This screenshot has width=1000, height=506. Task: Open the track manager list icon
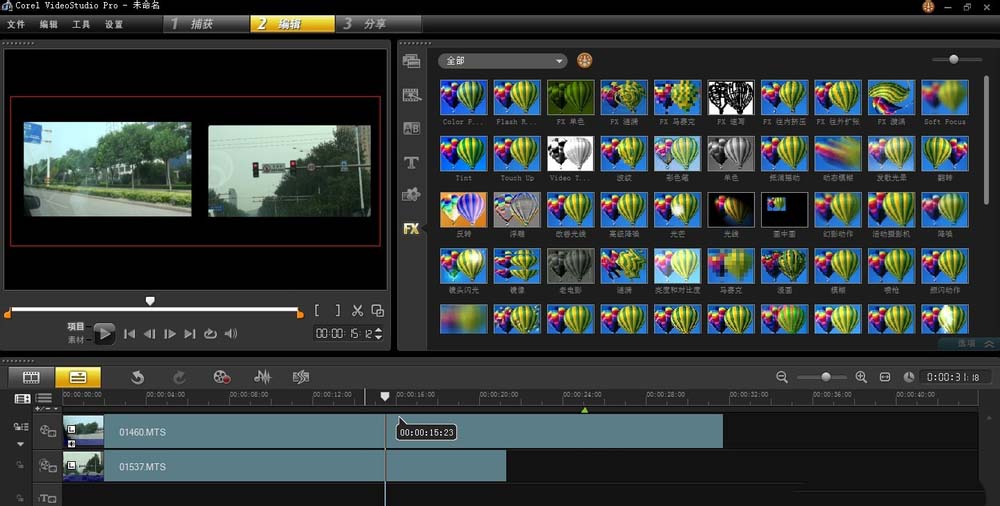coord(43,399)
